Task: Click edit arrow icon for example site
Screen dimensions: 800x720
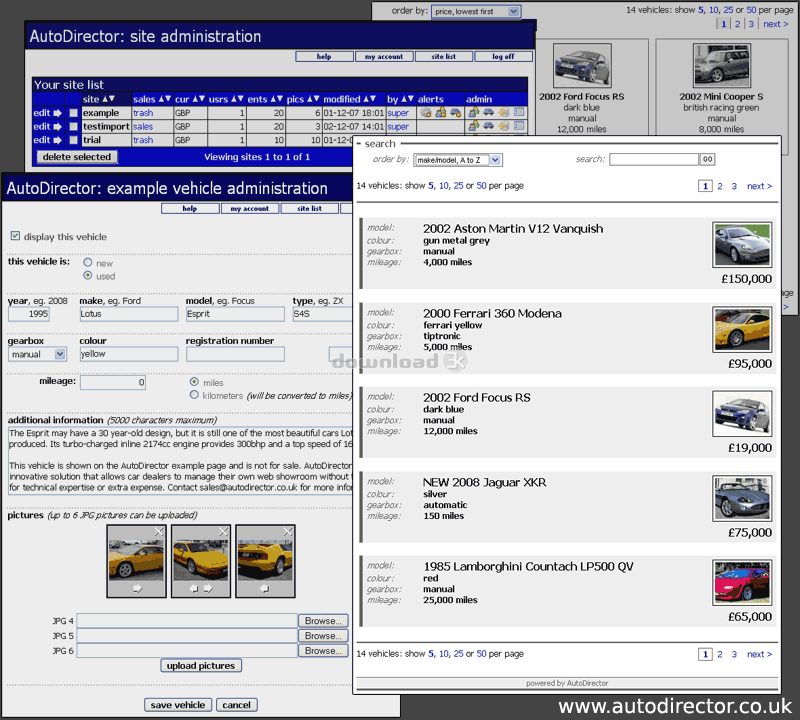Action: tap(57, 113)
